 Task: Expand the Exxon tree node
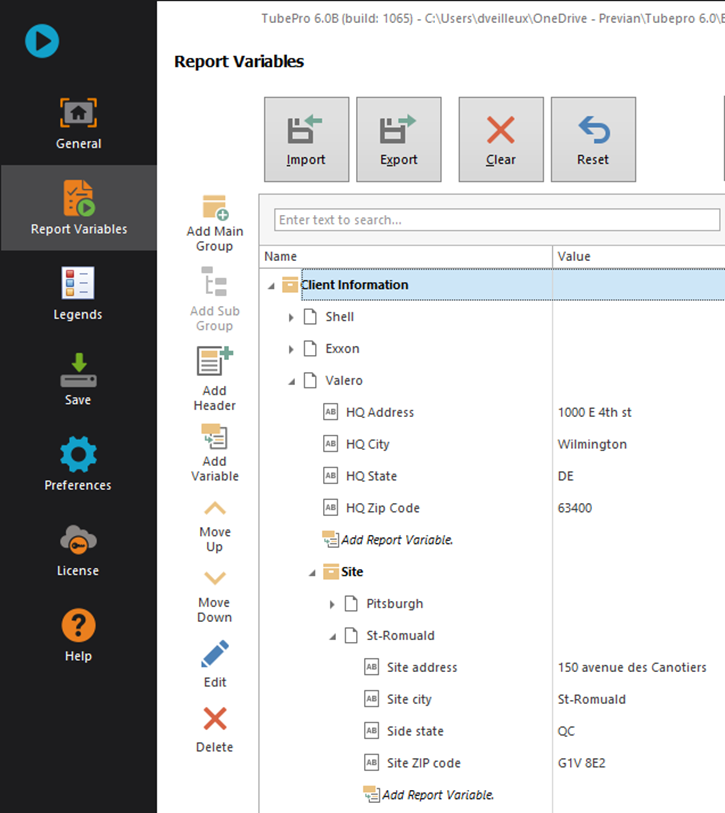[x=291, y=349]
